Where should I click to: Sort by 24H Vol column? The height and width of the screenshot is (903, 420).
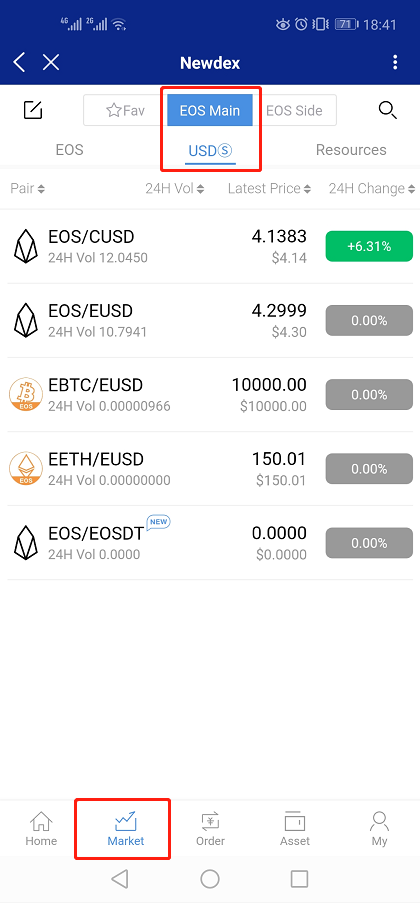click(x=175, y=188)
